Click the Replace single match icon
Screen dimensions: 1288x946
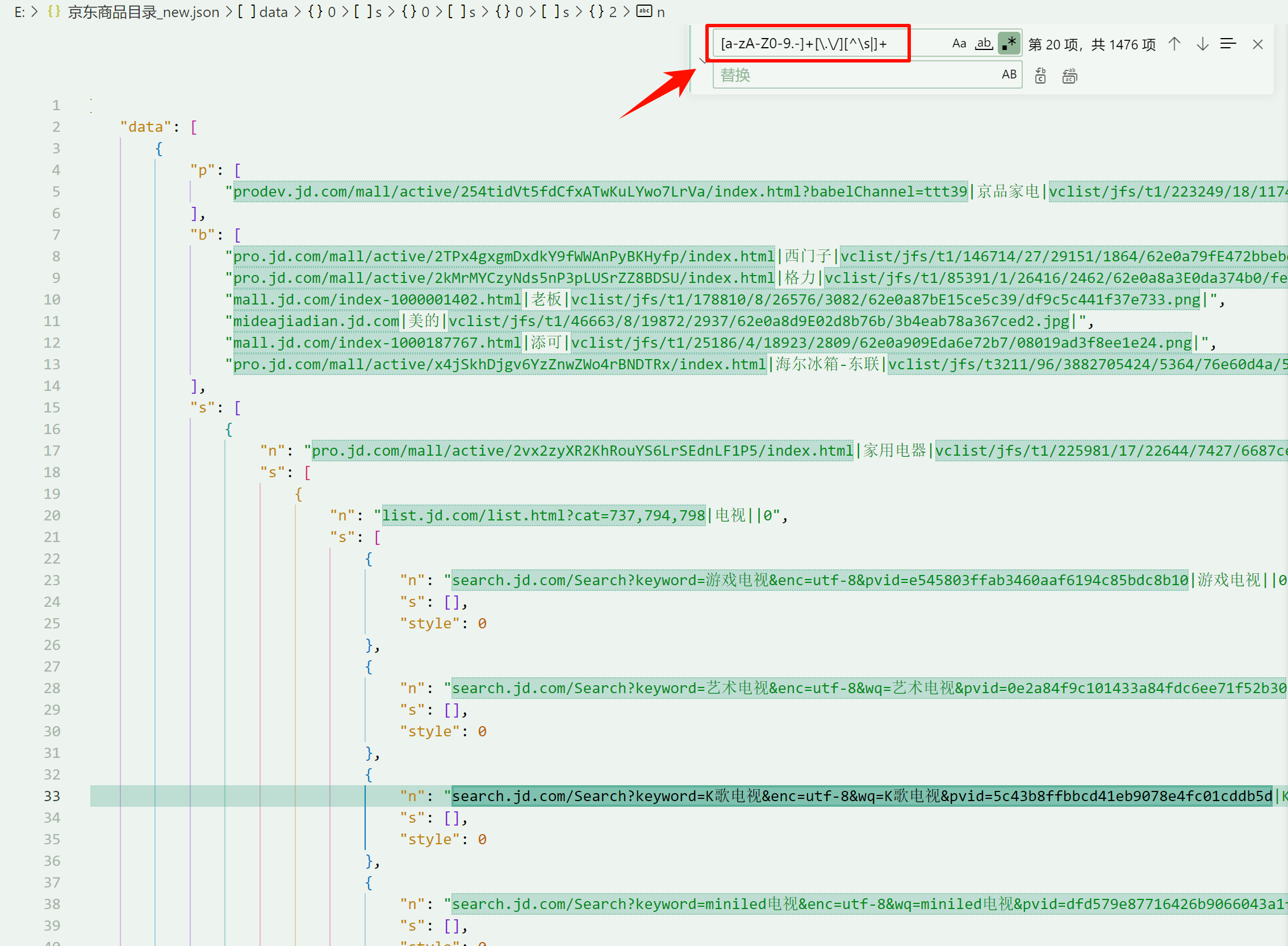(x=1040, y=76)
